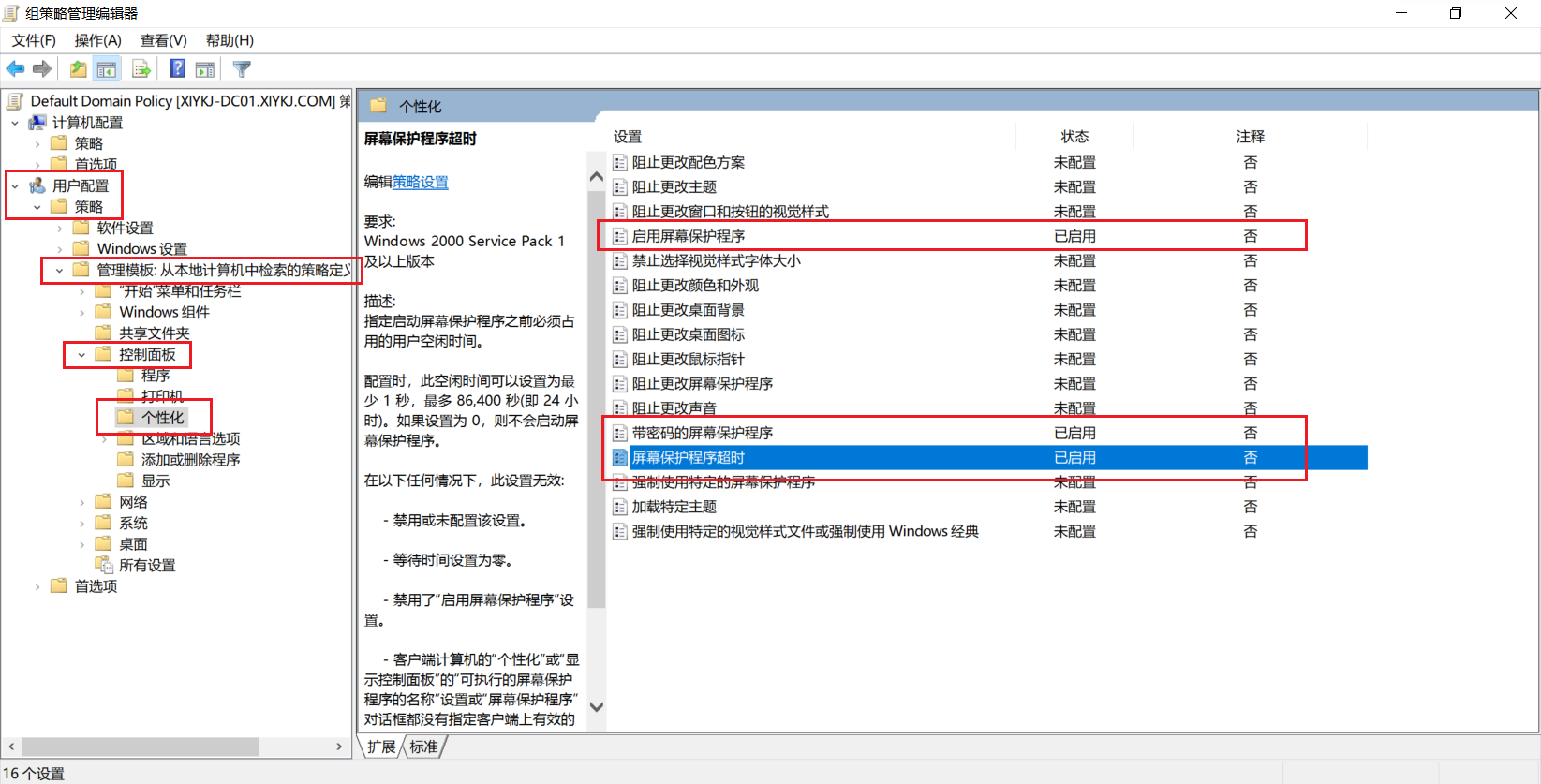Image resolution: width=1541 pixels, height=784 pixels.
Task: Click the policy icon beside 加载特定主题
Action: (x=619, y=508)
